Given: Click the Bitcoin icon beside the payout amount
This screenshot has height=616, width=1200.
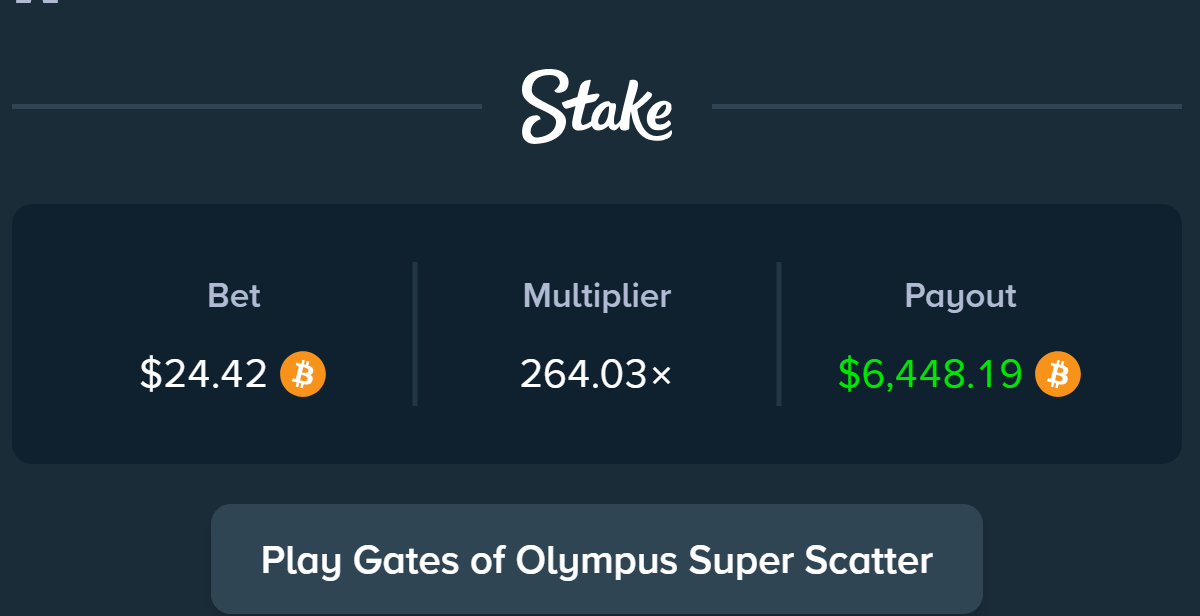Looking at the screenshot, I should point(1058,374).
